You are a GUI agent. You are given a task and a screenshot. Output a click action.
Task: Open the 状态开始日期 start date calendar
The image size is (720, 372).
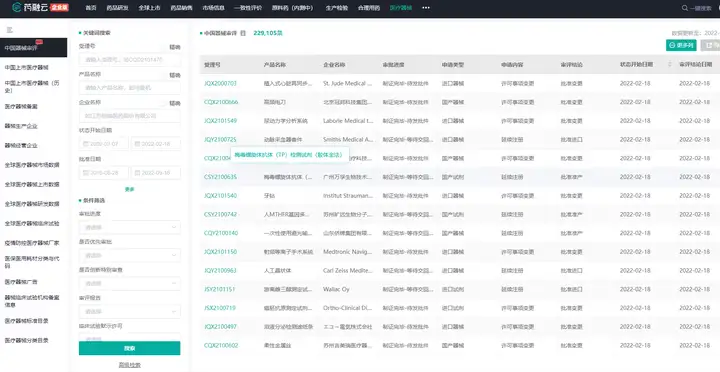103,144
